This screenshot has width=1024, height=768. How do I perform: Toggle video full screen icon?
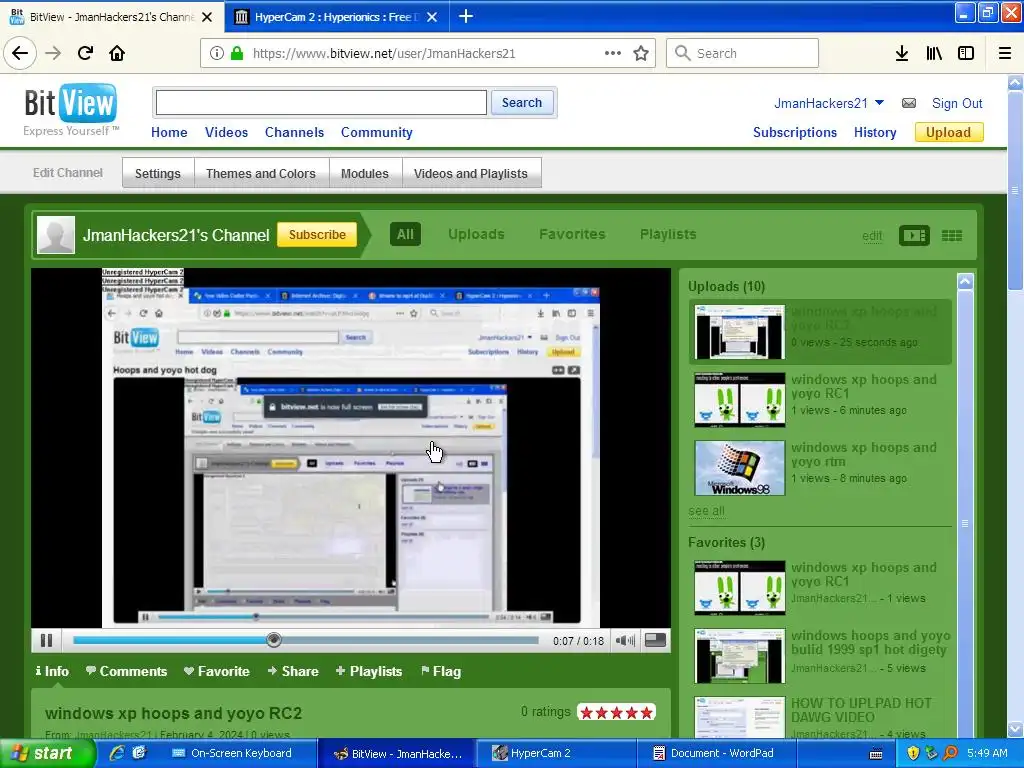click(656, 641)
